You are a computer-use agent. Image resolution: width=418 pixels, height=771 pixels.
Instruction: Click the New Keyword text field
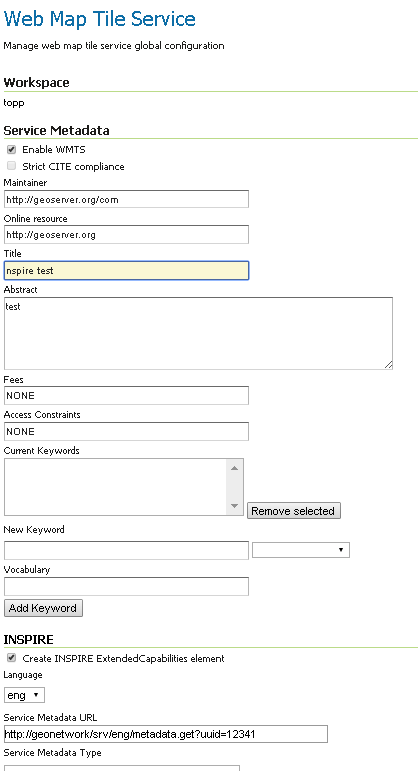(x=126, y=550)
